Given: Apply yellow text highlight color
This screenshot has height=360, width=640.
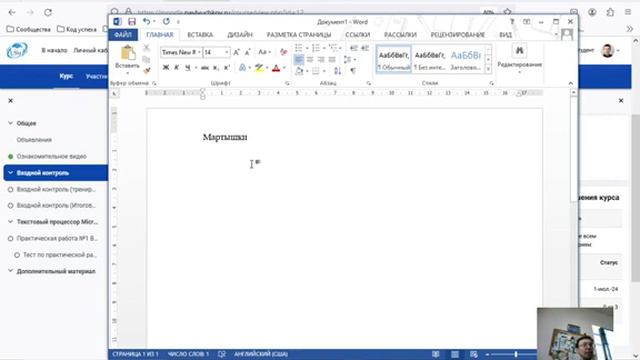Looking at the screenshot, I should (259, 68).
